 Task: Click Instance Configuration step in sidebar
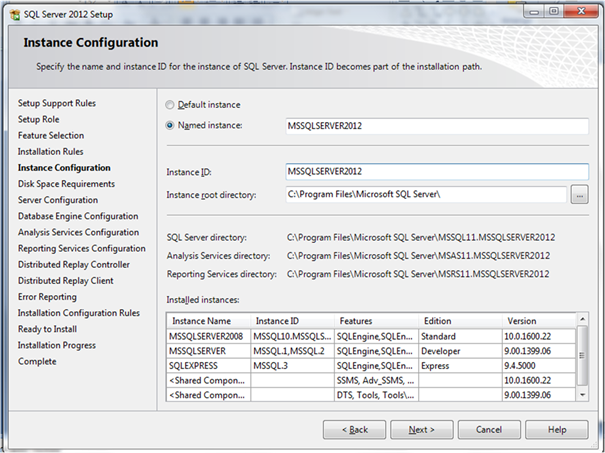[64, 168]
